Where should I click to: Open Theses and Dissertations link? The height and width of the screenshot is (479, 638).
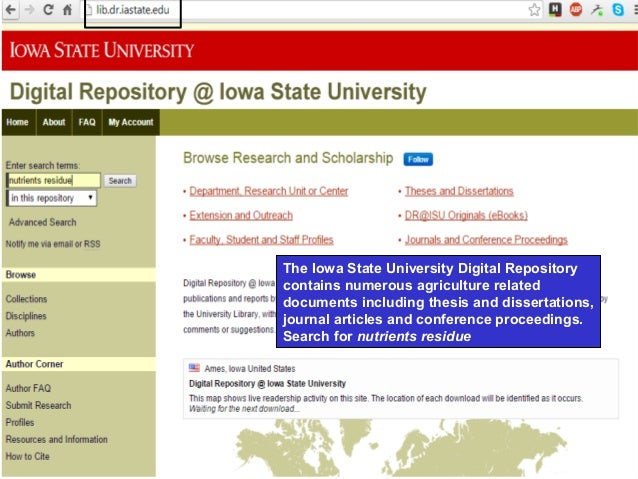pyautogui.click(x=459, y=191)
